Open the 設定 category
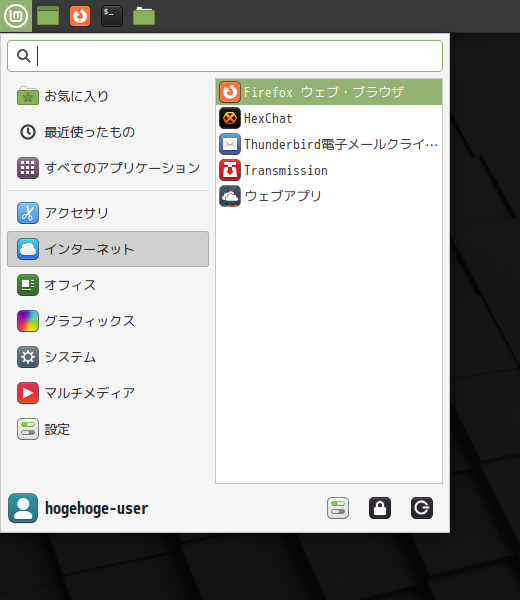Image resolution: width=520 pixels, height=600 pixels. pos(108,429)
